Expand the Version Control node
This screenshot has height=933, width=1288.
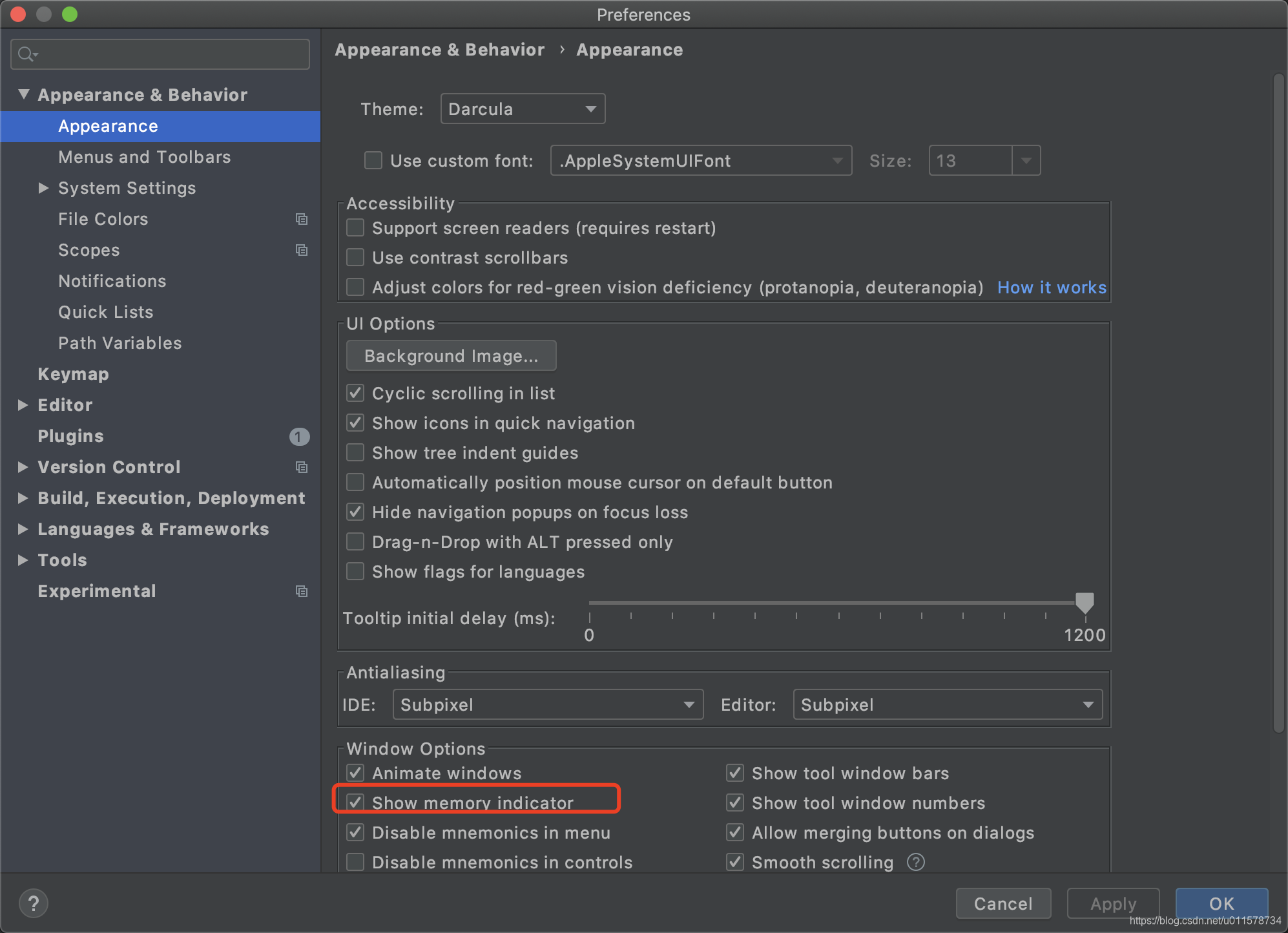pyautogui.click(x=23, y=467)
